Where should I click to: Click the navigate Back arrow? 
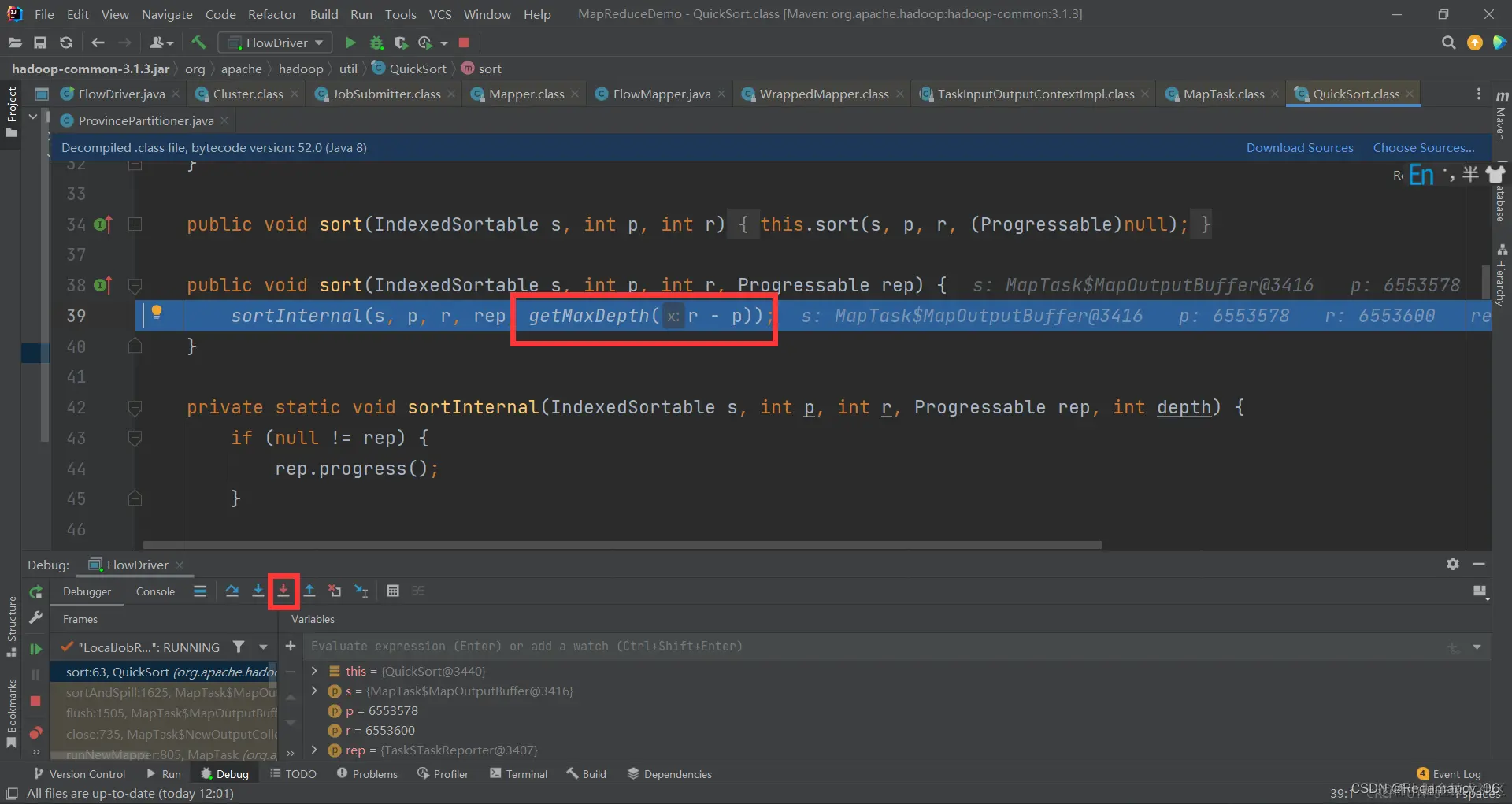pos(98,43)
